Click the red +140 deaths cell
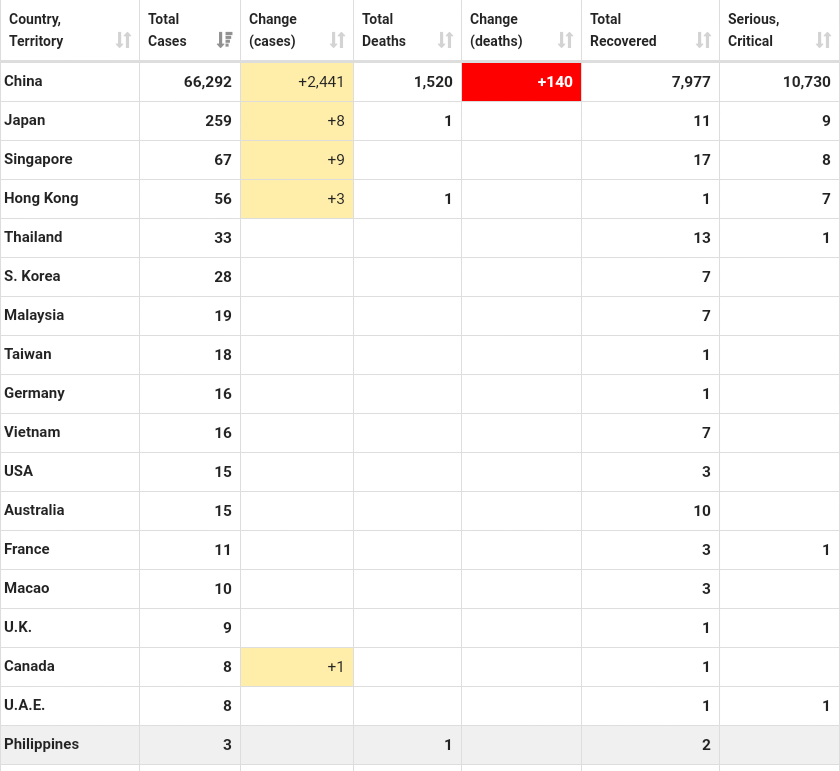Image resolution: width=840 pixels, height=771 pixels. tap(521, 82)
